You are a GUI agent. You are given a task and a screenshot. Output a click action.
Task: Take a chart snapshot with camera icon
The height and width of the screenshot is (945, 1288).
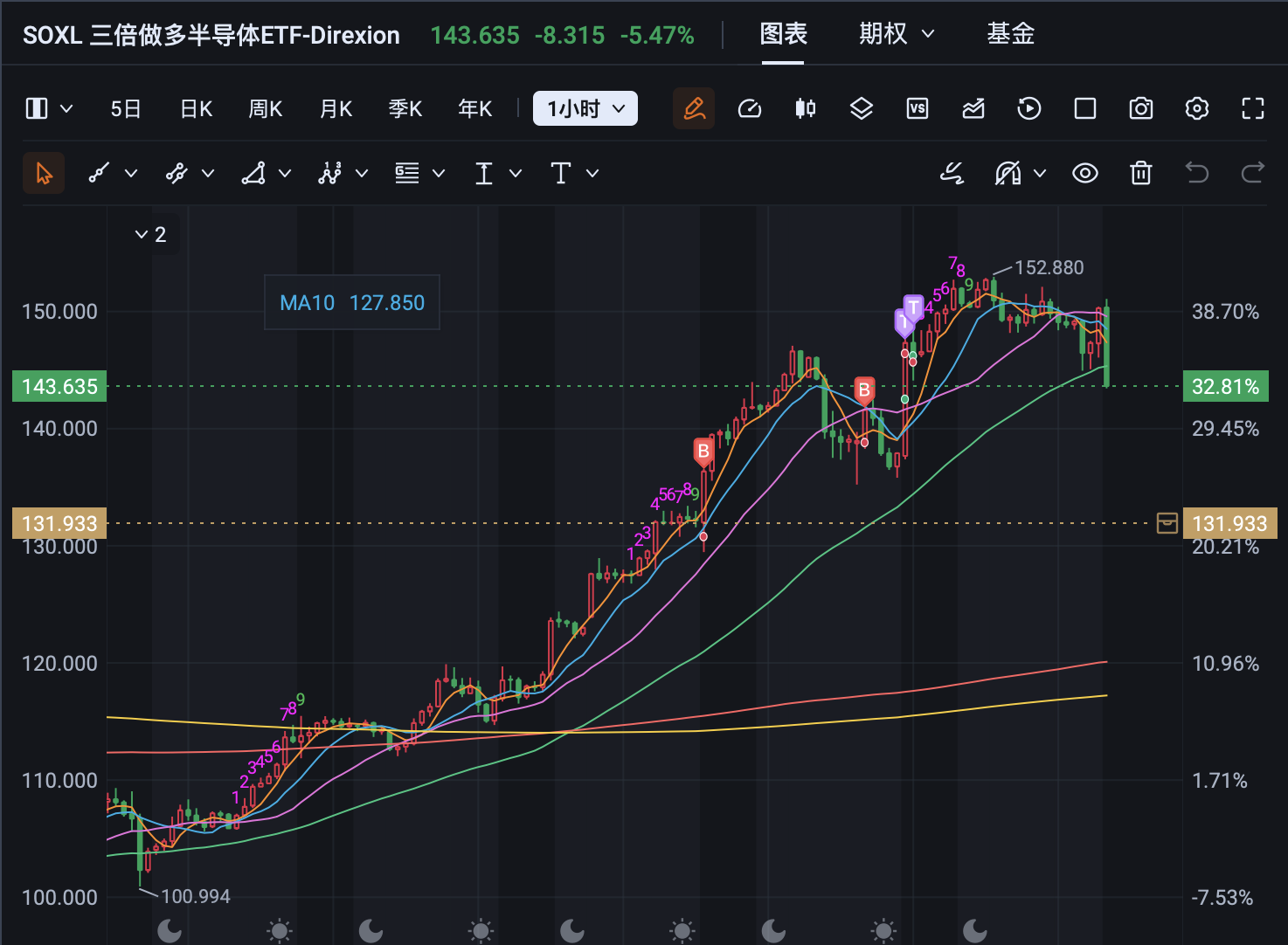1141,108
